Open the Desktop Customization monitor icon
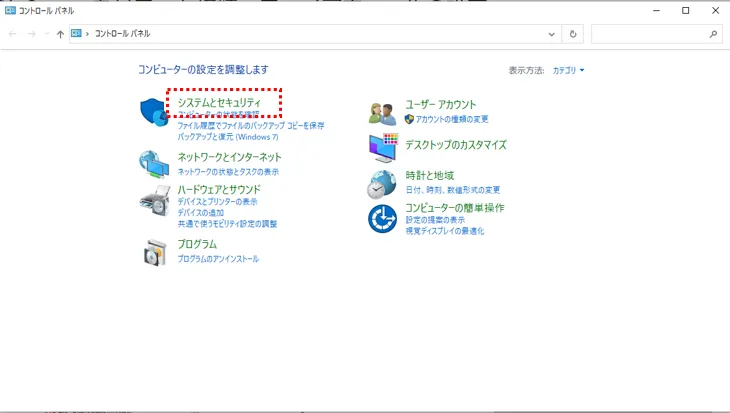The height and width of the screenshot is (413, 730). coord(382,148)
